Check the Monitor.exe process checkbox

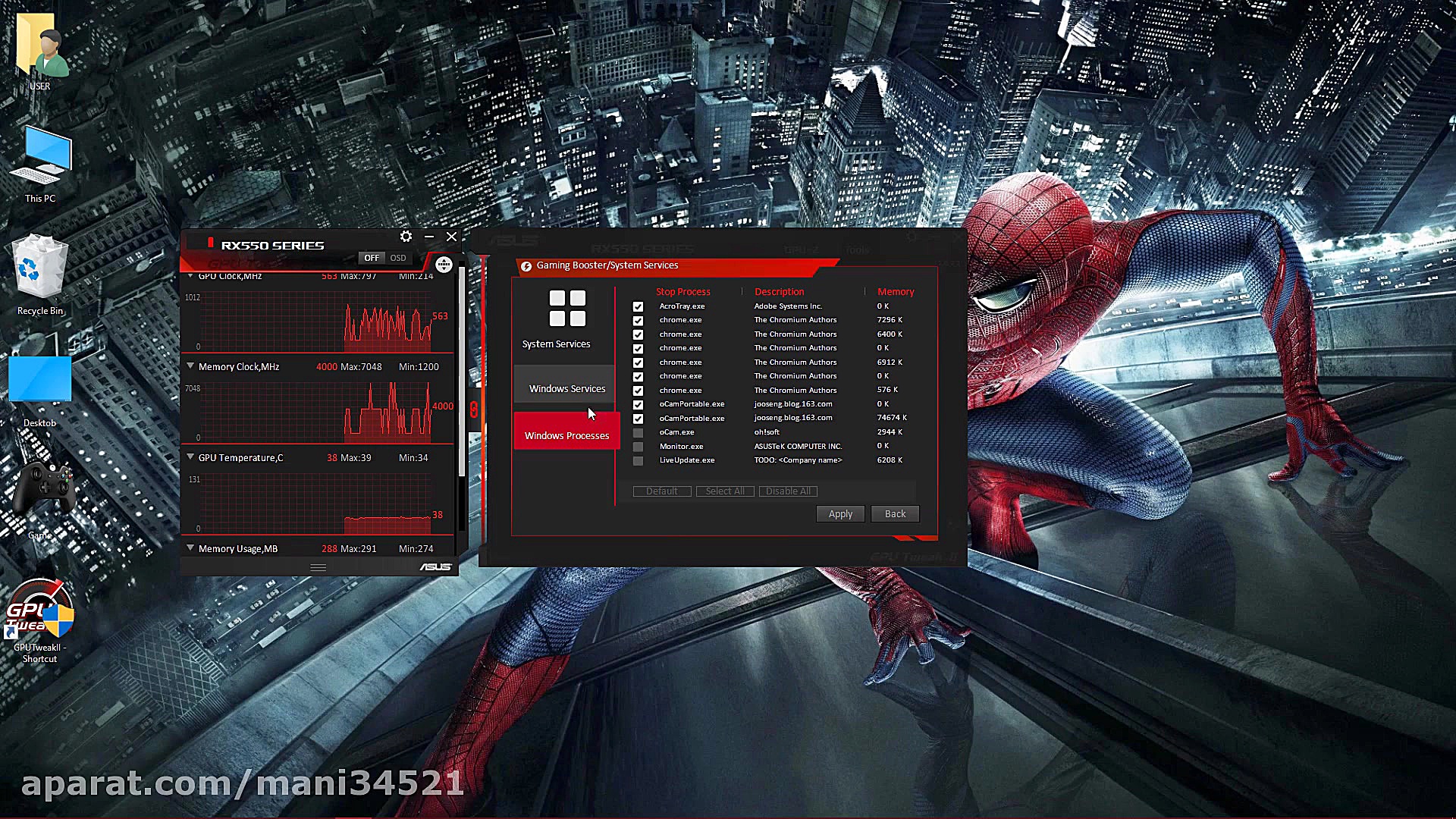pos(638,447)
